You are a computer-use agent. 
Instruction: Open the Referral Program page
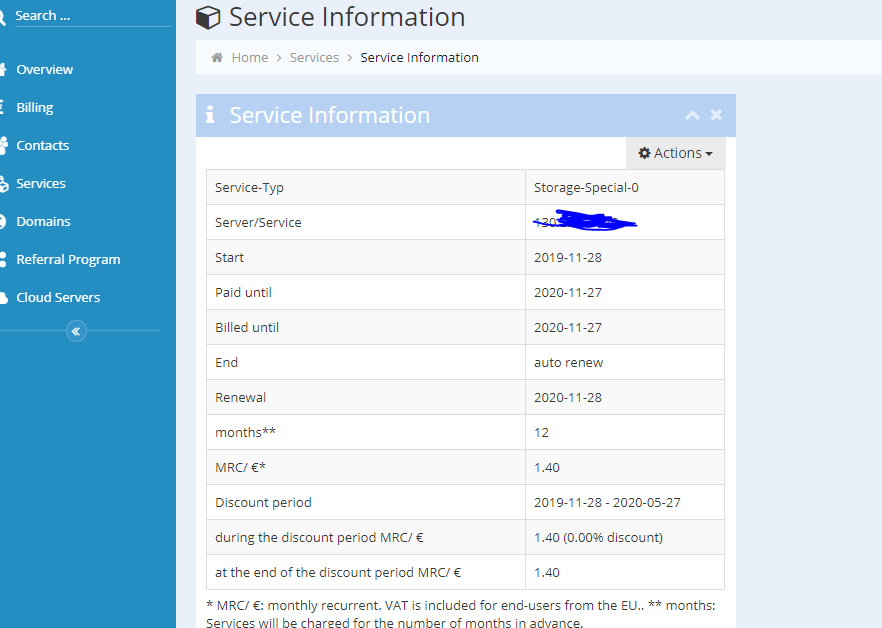(68, 259)
